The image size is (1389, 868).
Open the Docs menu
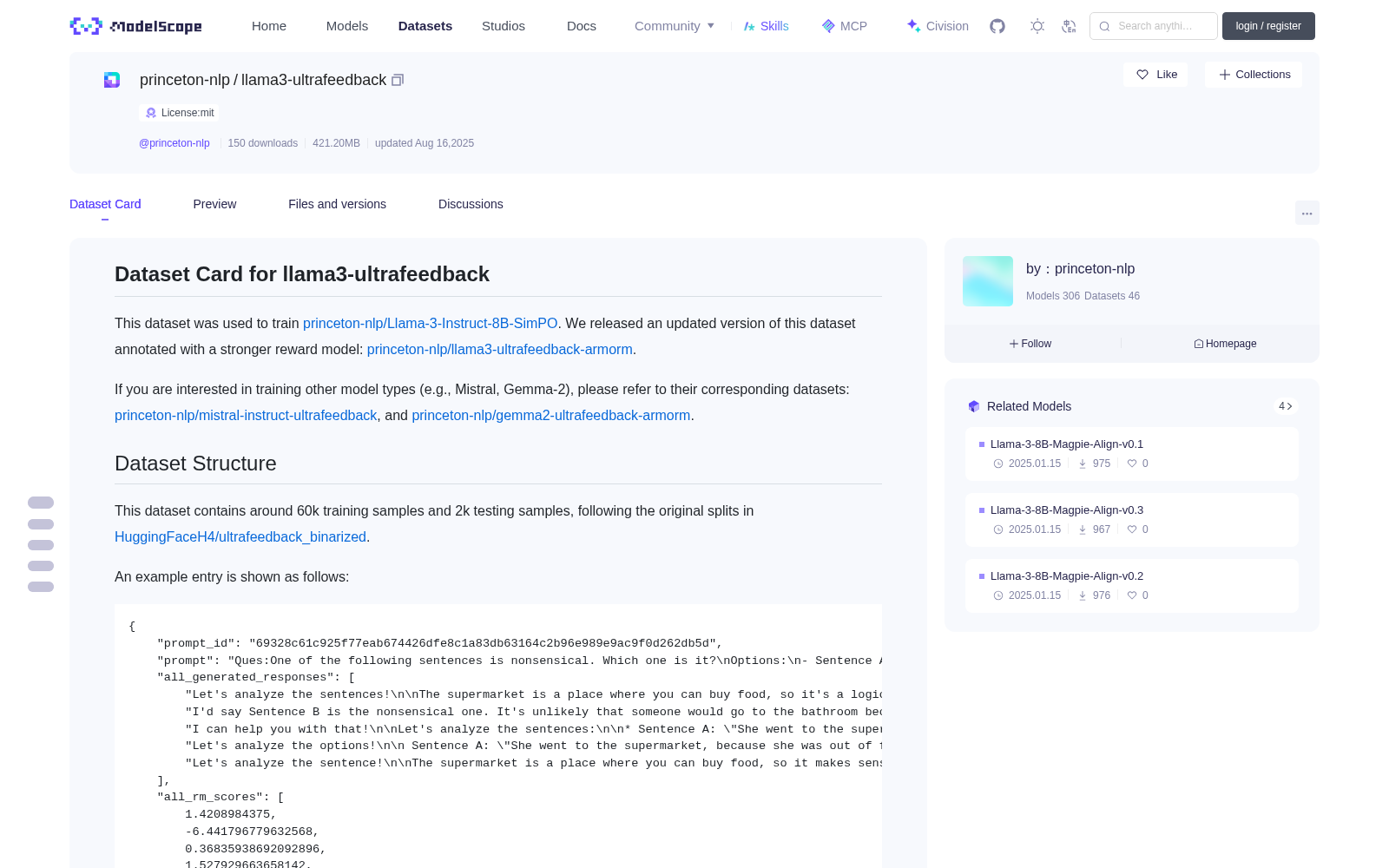[582, 26]
